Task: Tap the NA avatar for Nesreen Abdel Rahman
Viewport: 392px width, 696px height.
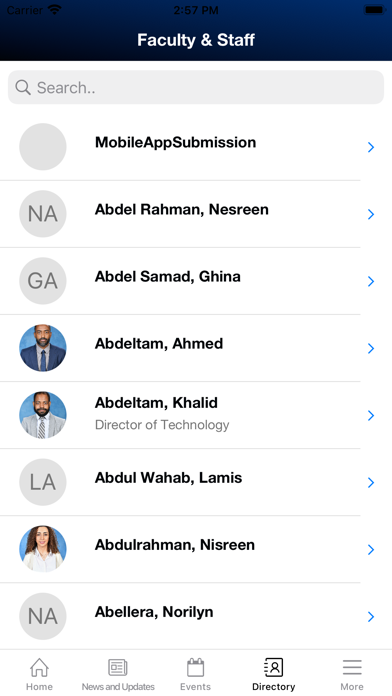Action: point(43,214)
